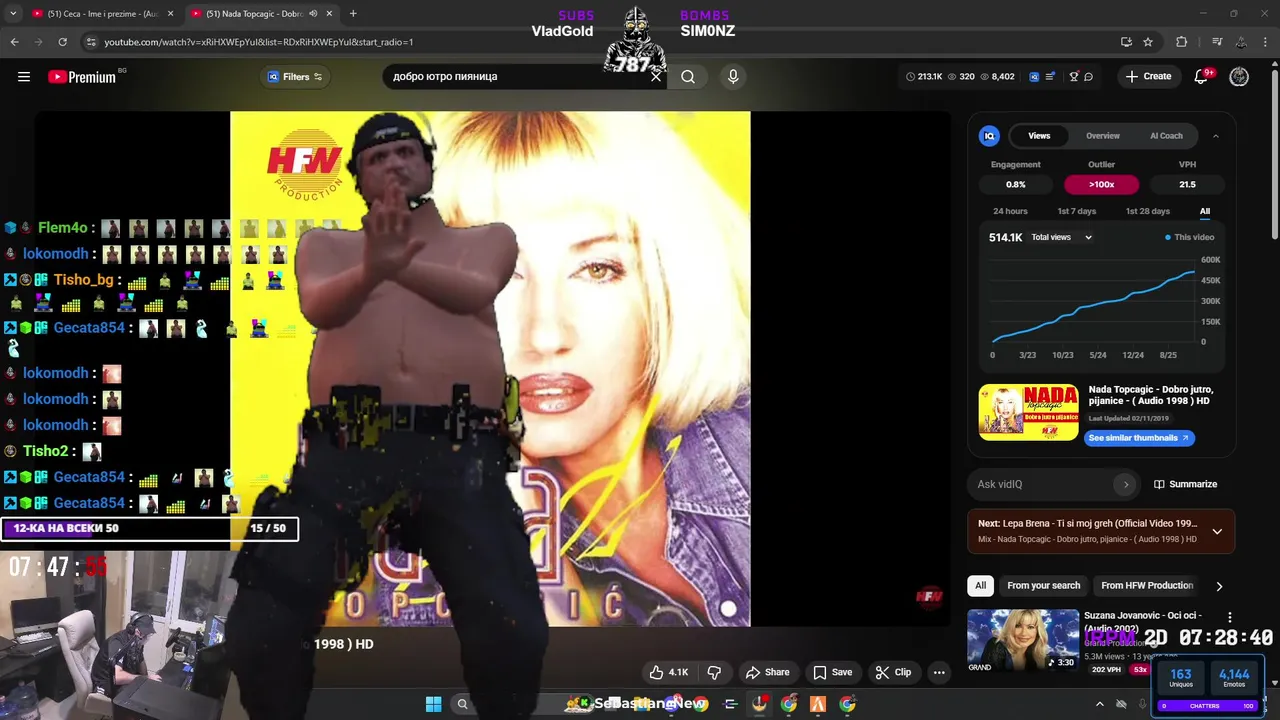1280x720 pixels.
Task: Reload the page in Chrome
Action: 62,42
